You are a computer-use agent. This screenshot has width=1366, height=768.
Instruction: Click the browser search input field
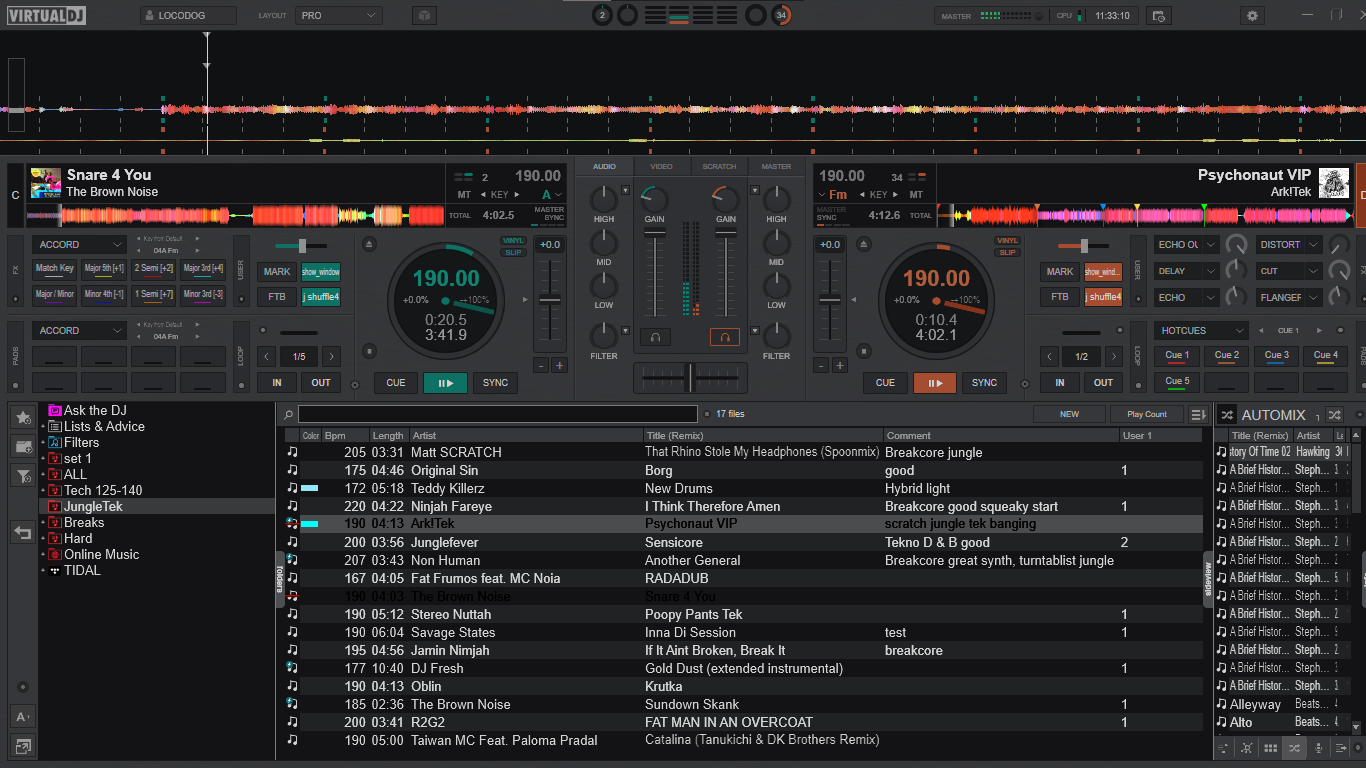[x=497, y=414]
